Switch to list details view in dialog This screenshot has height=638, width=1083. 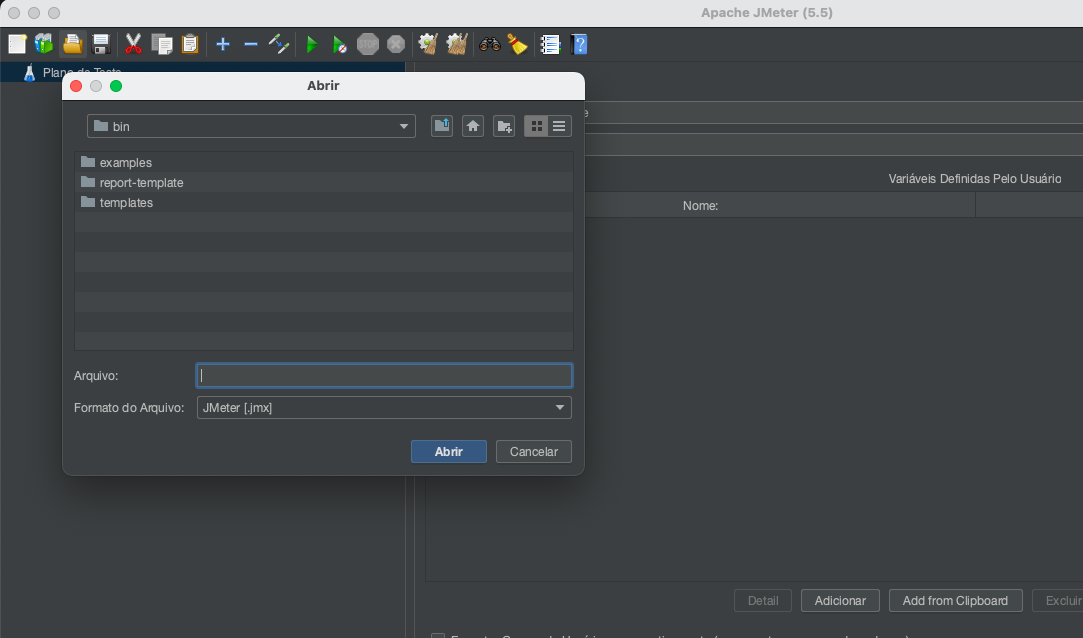tap(559, 126)
